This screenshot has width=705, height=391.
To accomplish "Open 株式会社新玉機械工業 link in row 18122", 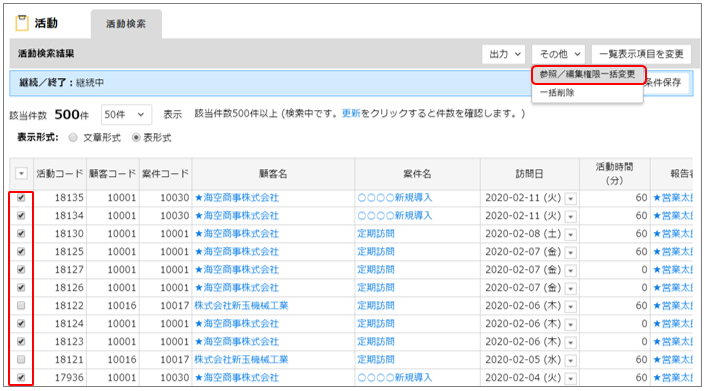I will [241, 306].
